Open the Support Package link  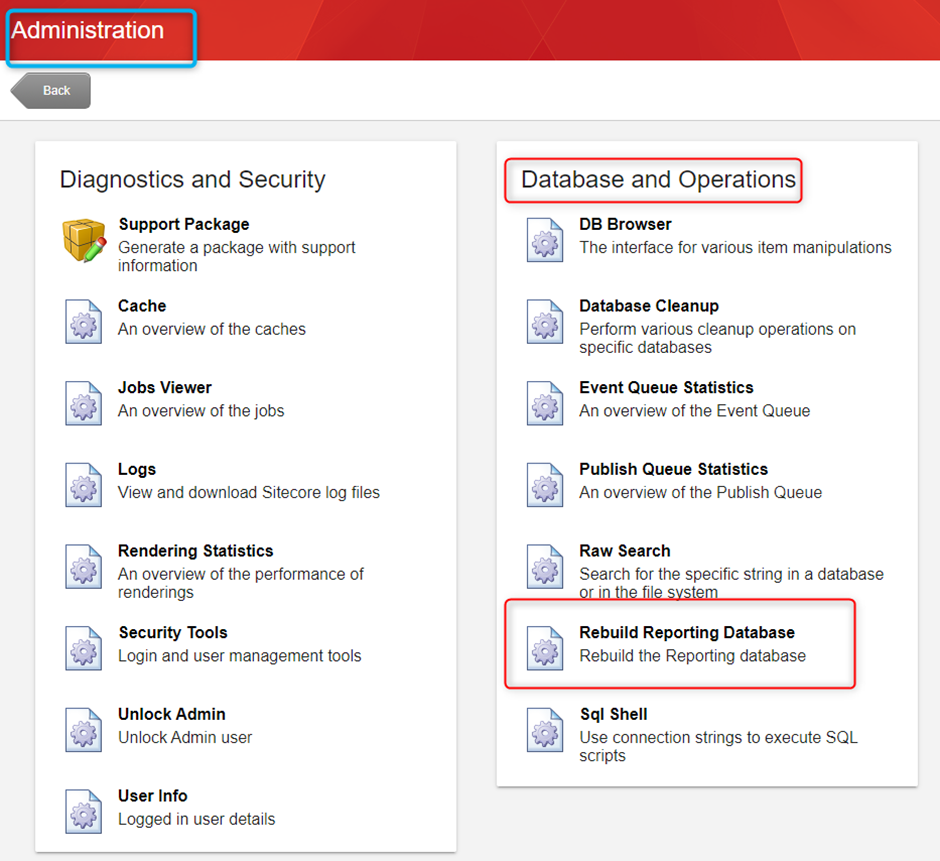pyautogui.click(x=183, y=224)
